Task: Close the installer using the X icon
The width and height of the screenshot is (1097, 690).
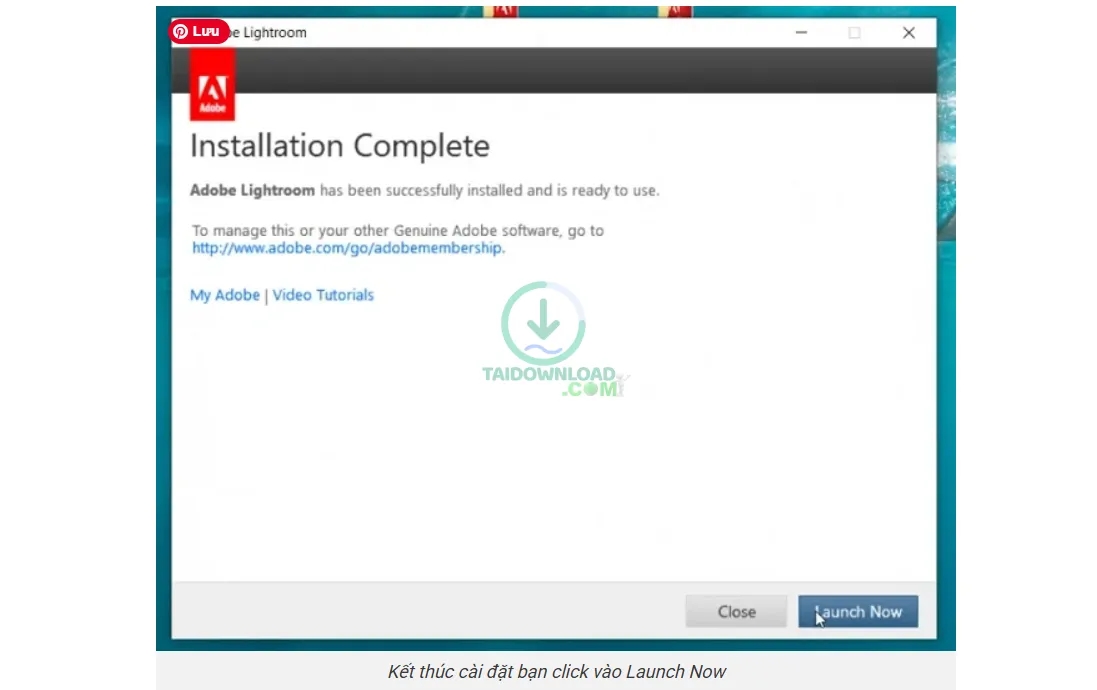Action: pos(908,33)
